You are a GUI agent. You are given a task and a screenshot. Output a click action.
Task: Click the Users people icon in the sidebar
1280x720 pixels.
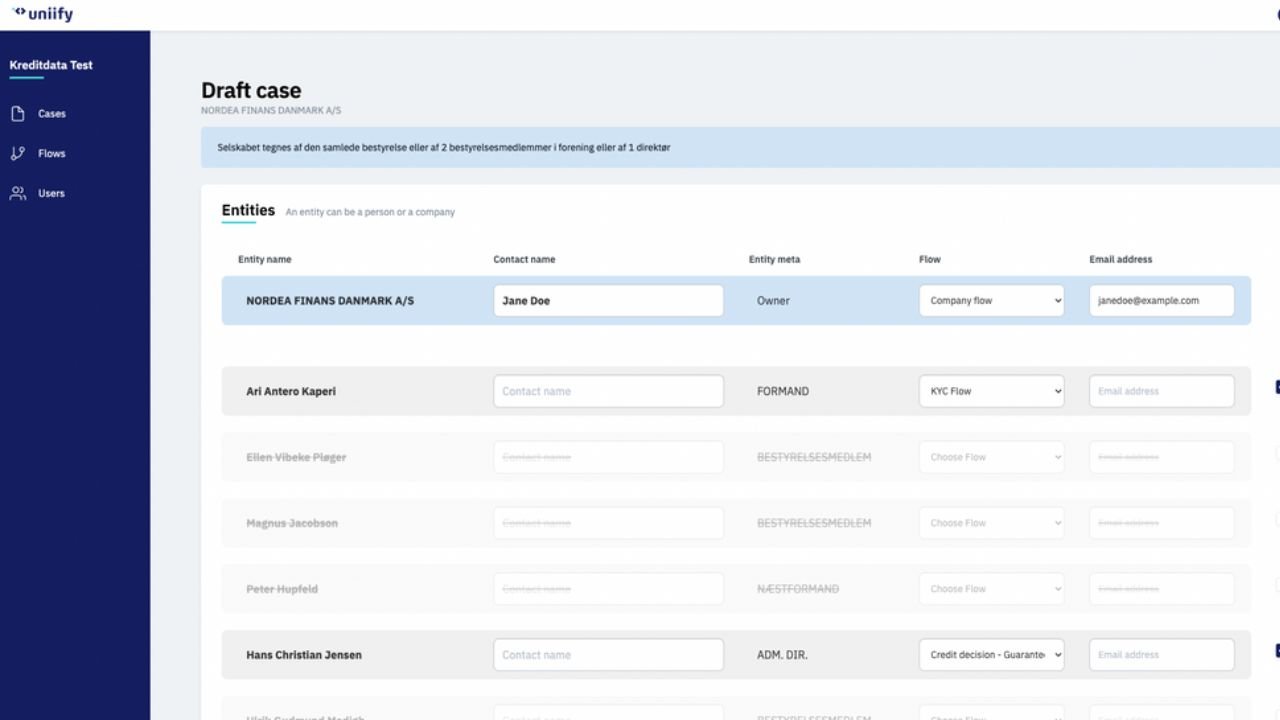[x=18, y=193]
